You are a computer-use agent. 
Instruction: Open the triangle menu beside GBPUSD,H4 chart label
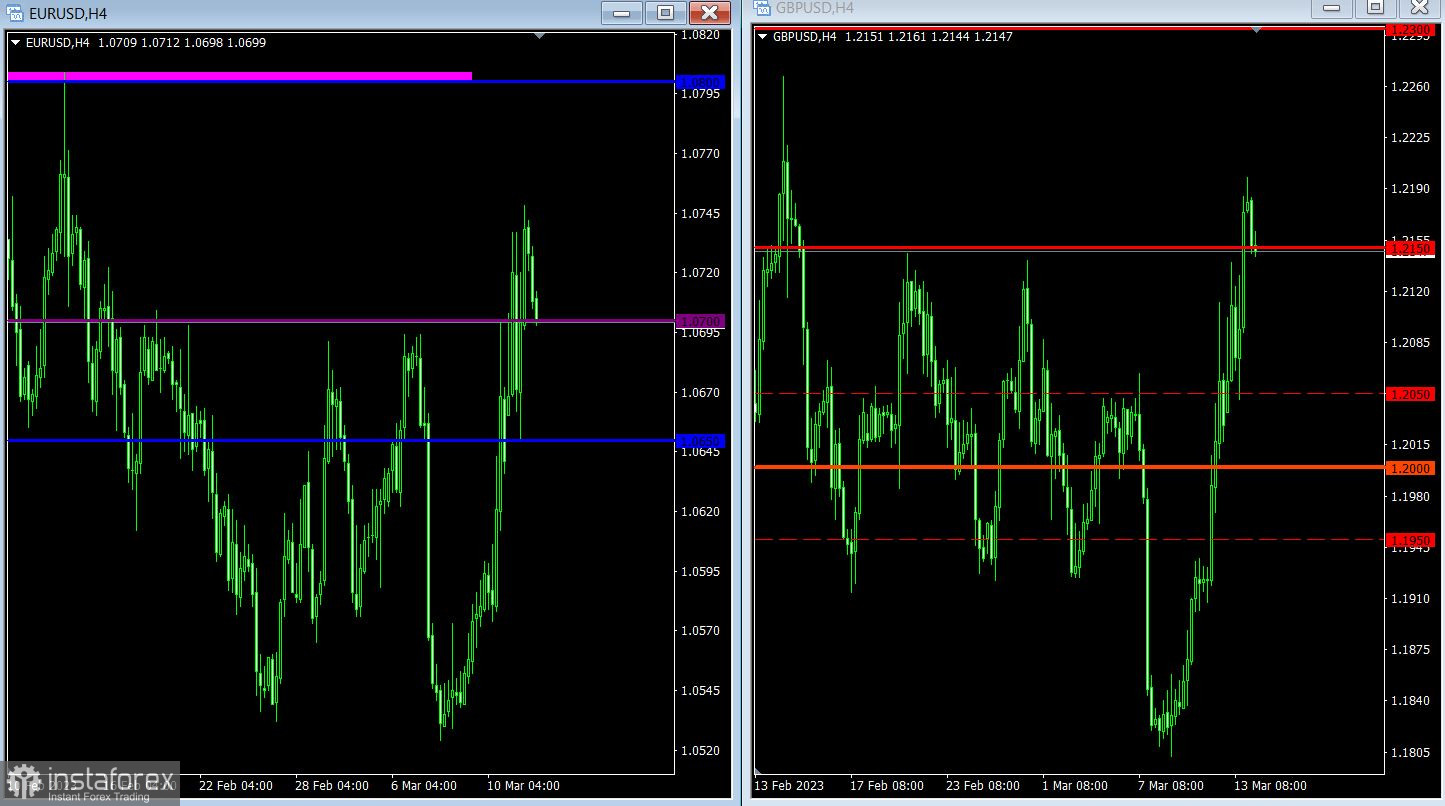764,37
